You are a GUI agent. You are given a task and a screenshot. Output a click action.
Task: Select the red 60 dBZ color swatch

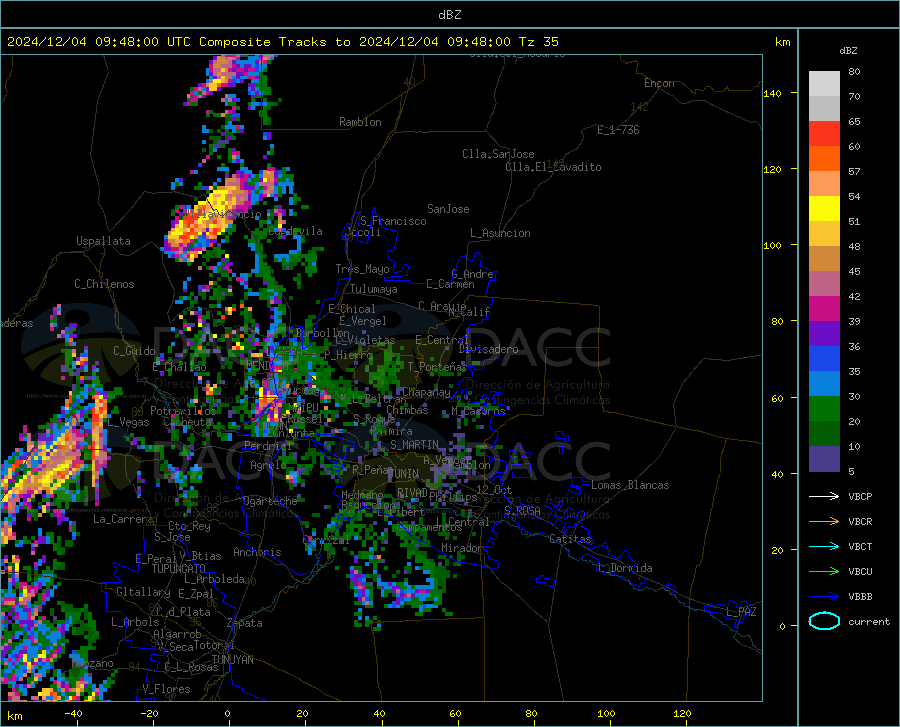[x=824, y=134]
